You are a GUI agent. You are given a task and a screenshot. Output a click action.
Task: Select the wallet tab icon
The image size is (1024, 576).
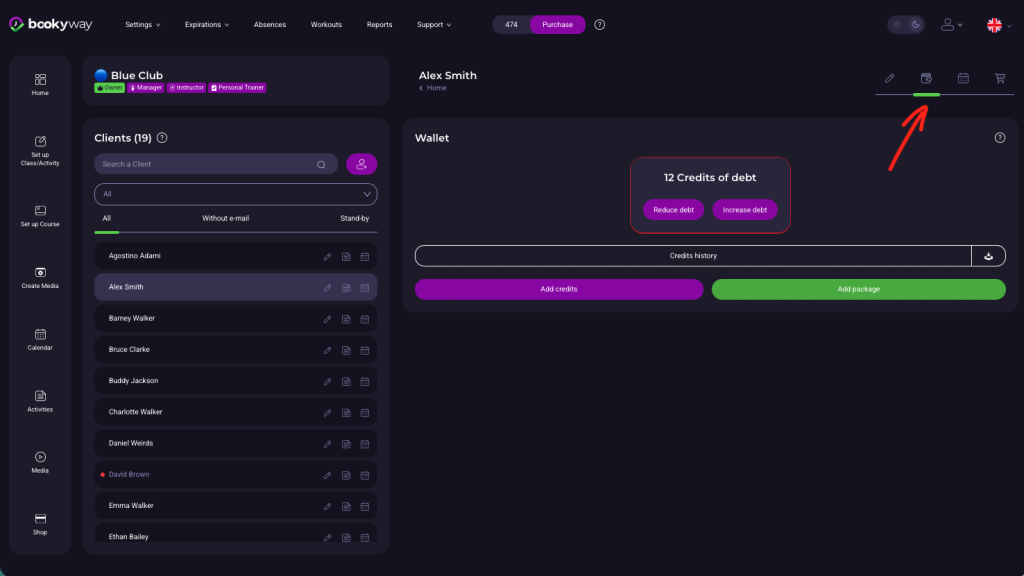926,78
